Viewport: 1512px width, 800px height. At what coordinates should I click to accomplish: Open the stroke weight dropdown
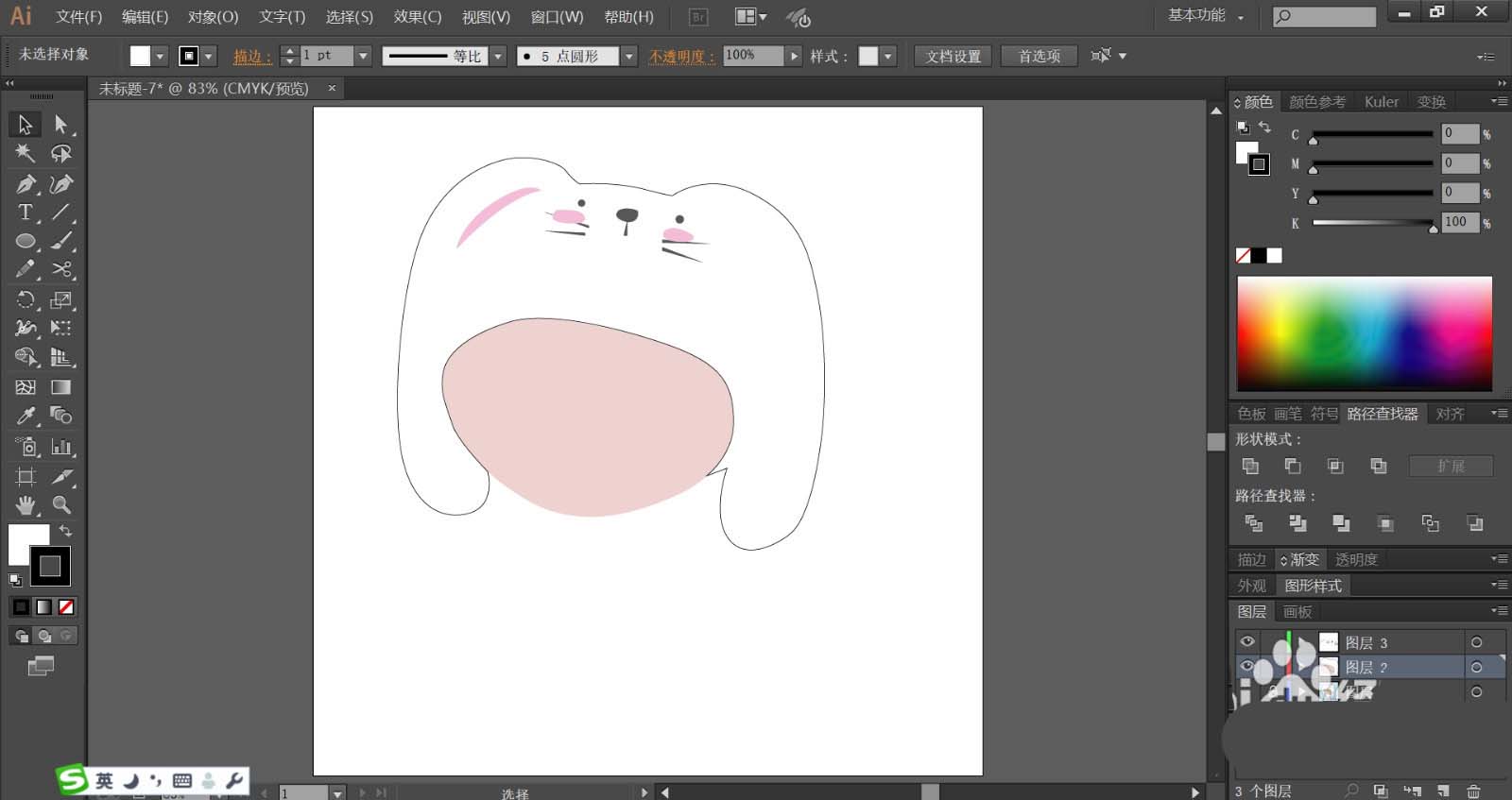[x=362, y=56]
